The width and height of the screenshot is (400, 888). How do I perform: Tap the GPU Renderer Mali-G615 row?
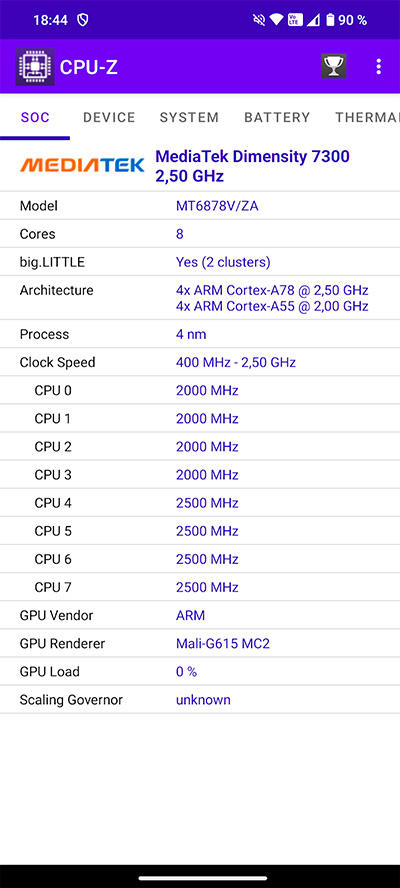pos(200,644)
